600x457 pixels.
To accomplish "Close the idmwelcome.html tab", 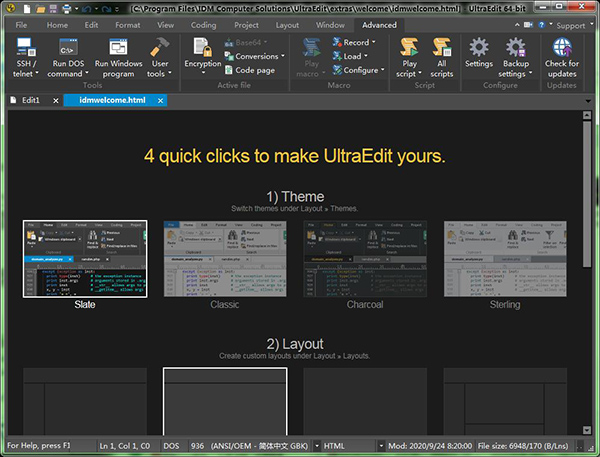I will pyautogui.click(x=160, y=101).
